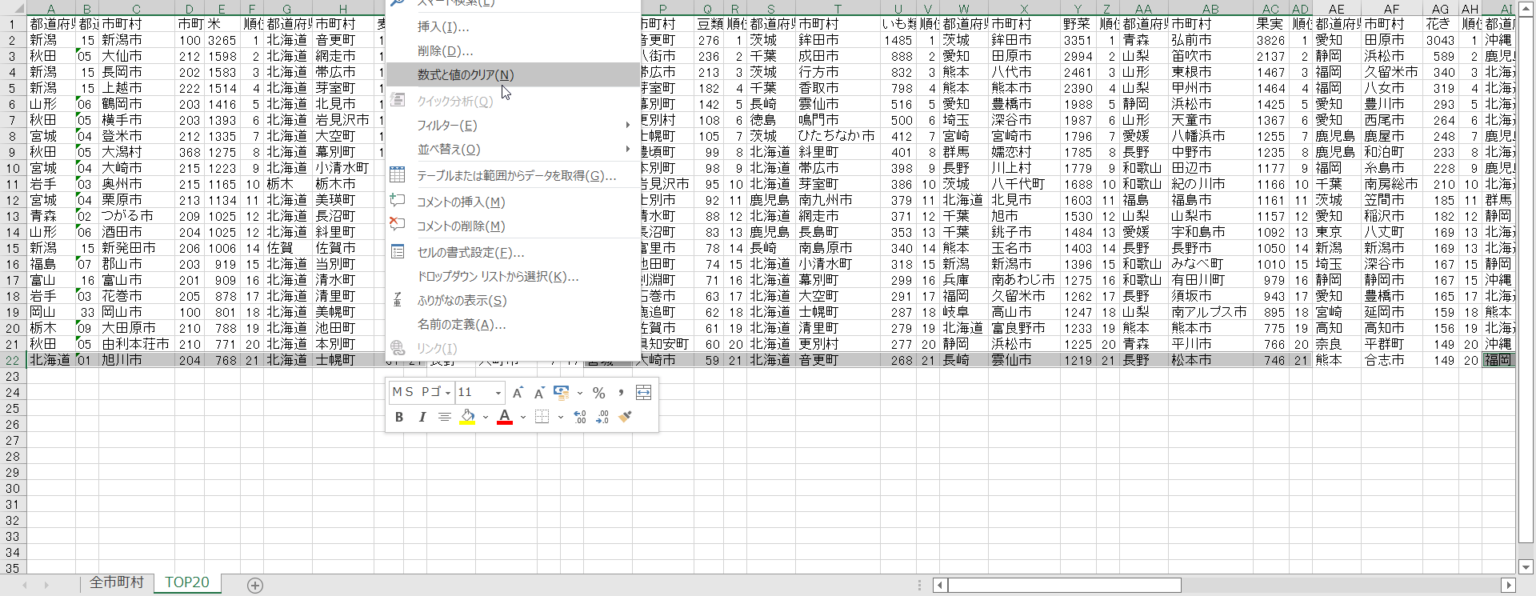
Task: Click the increase font size icon
Action: pyautogui.click(x=518, y=393)
